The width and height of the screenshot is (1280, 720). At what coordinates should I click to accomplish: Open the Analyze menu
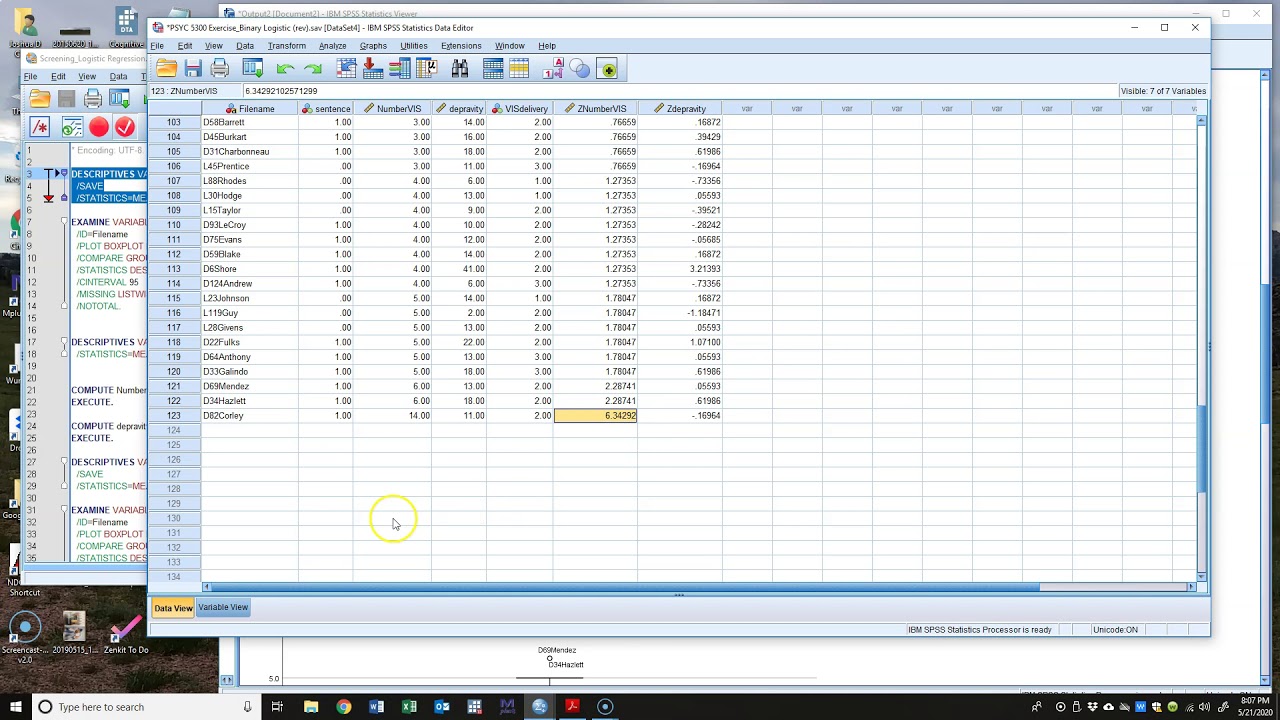pos(332,46)
